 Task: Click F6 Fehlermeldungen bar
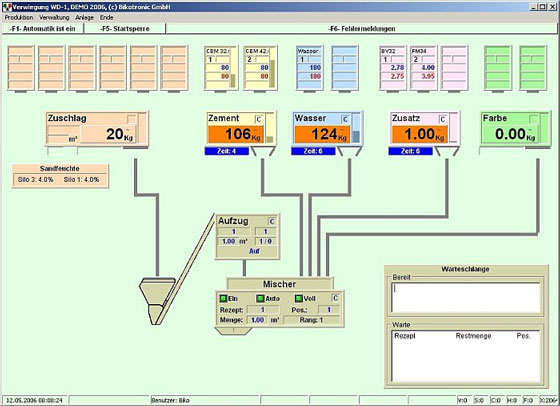point(361,29)
